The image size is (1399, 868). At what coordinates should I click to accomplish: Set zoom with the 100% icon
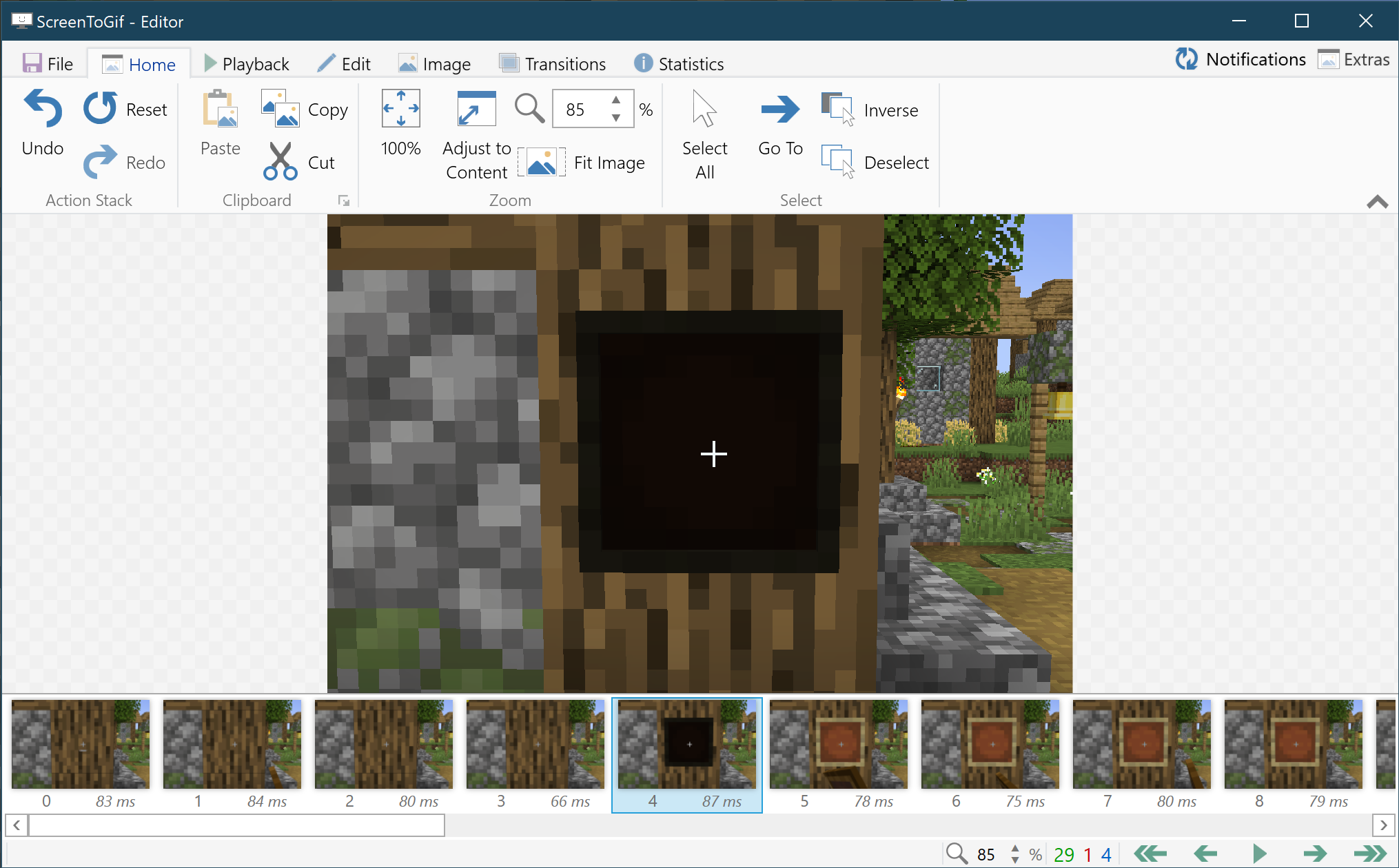400,109
